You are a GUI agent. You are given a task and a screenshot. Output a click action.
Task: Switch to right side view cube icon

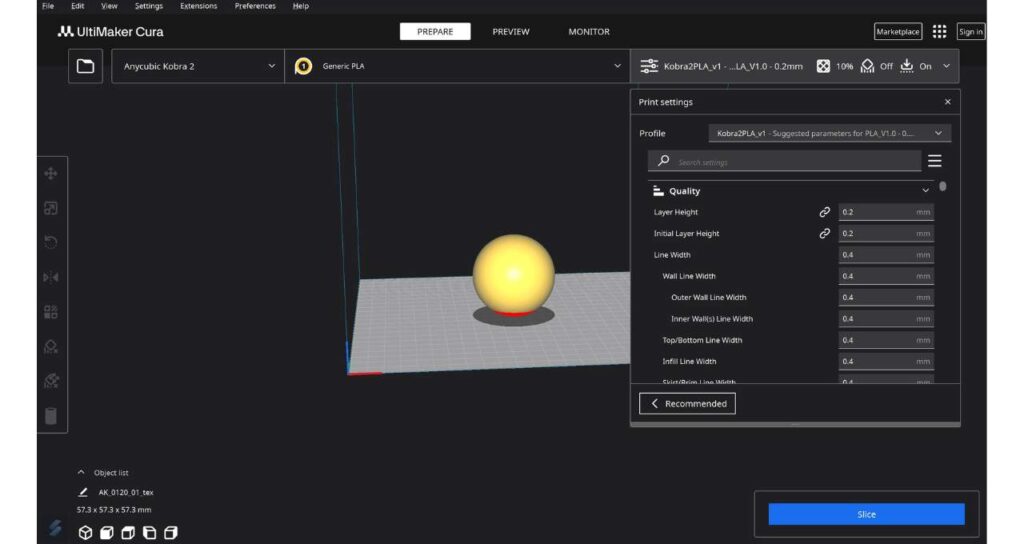click(x=170, y=533)
